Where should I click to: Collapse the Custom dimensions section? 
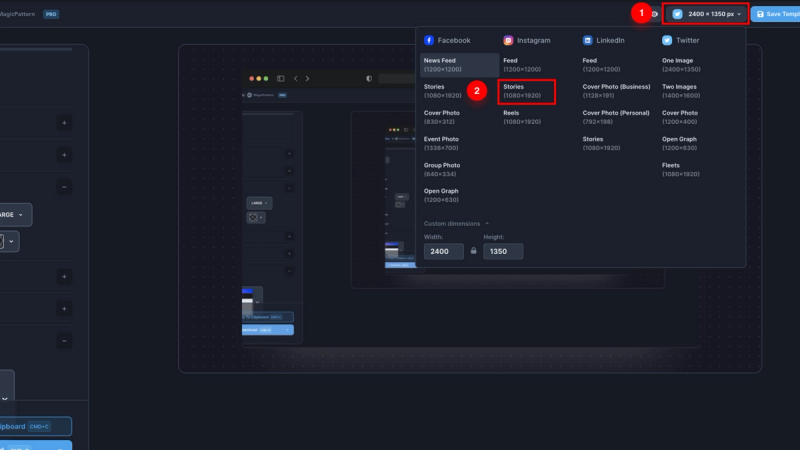coord(456,223)
